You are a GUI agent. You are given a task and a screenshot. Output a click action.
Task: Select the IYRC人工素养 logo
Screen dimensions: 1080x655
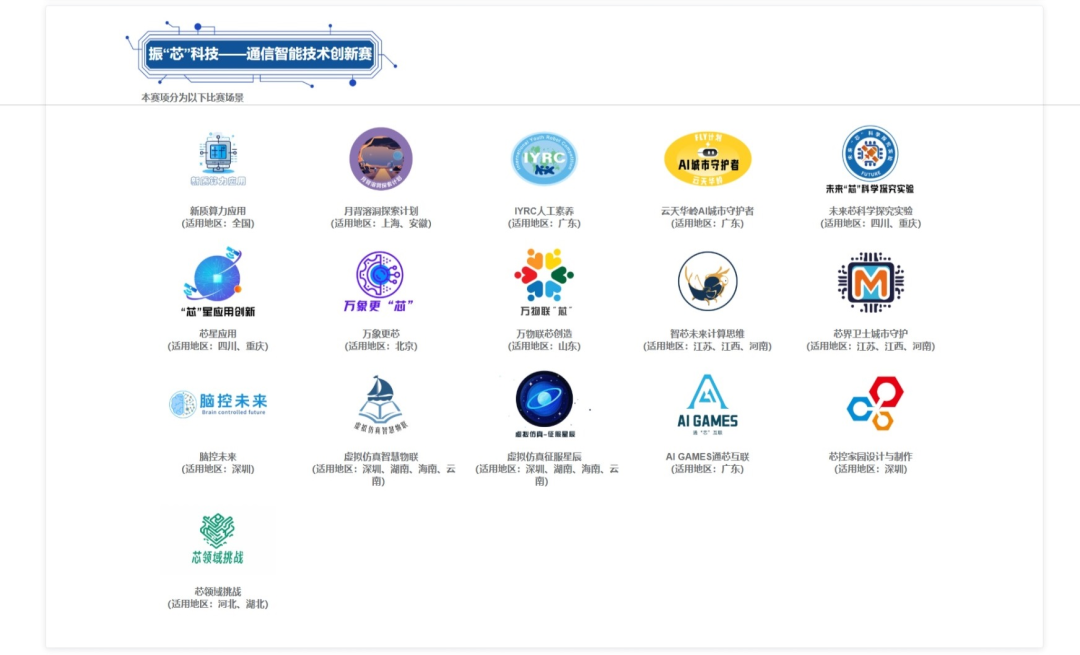click(x=544, y=159)
